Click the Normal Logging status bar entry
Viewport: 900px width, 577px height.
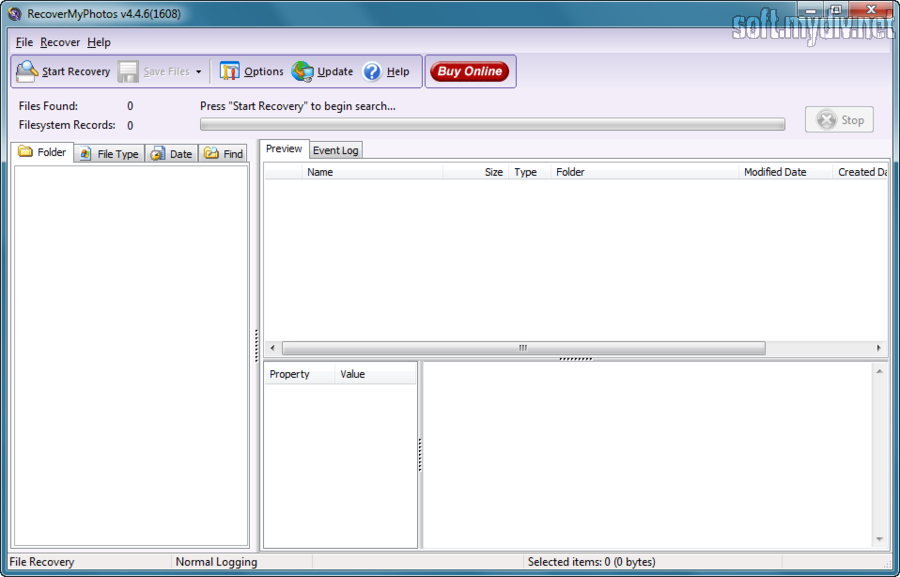[216, 562]
